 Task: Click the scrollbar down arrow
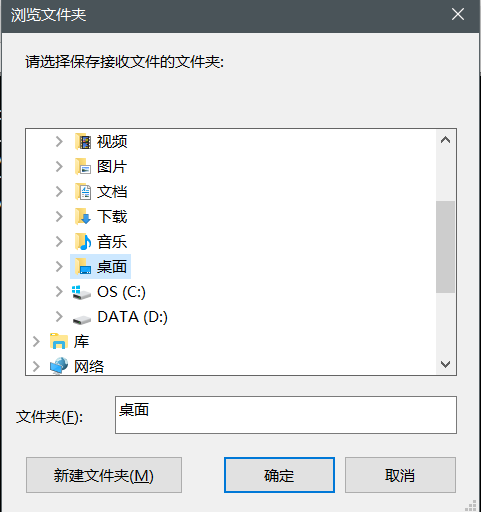pos(446,364)
